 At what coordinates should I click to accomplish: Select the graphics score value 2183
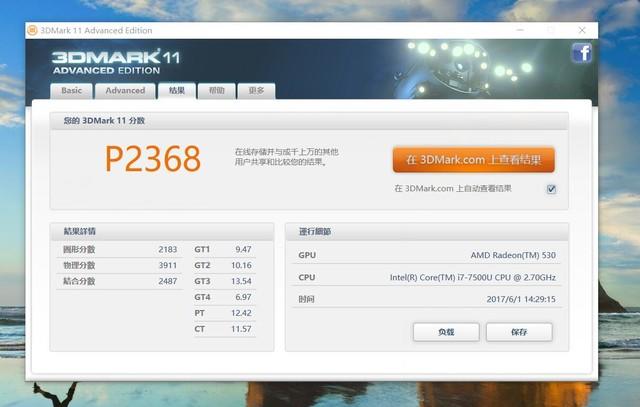(x=168, y=249)
